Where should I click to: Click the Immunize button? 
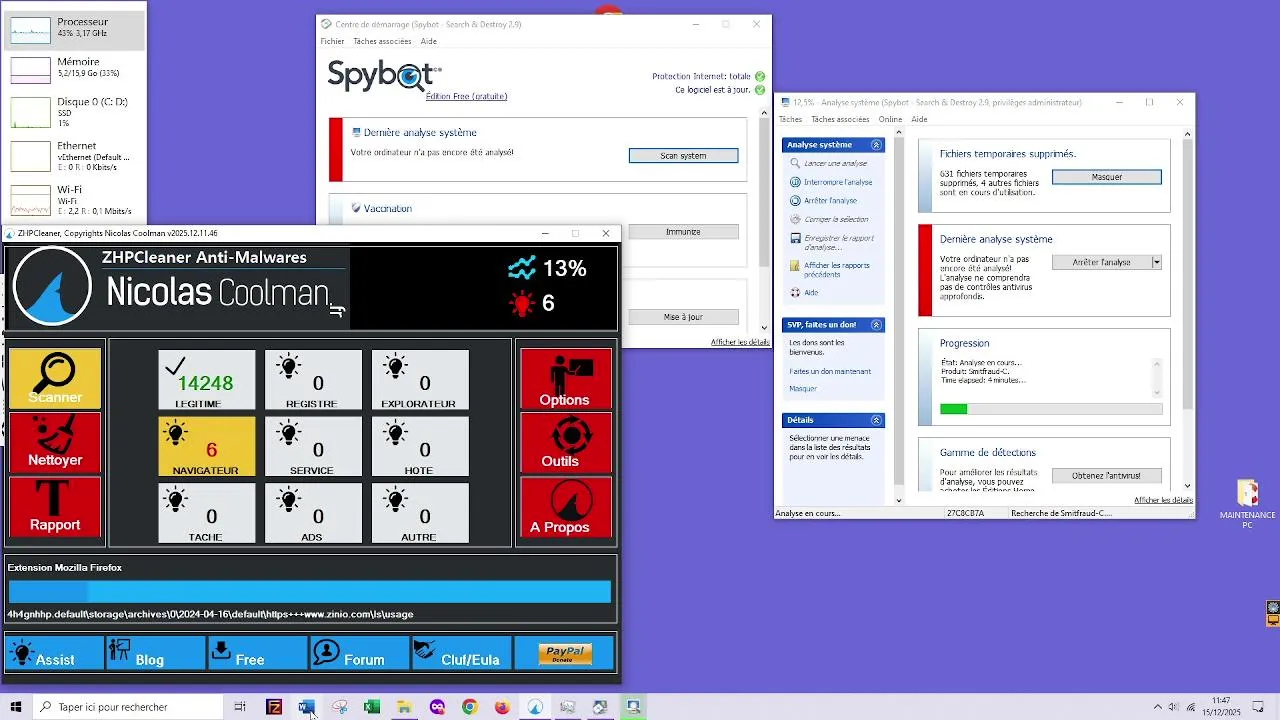[x=683, y=232]
